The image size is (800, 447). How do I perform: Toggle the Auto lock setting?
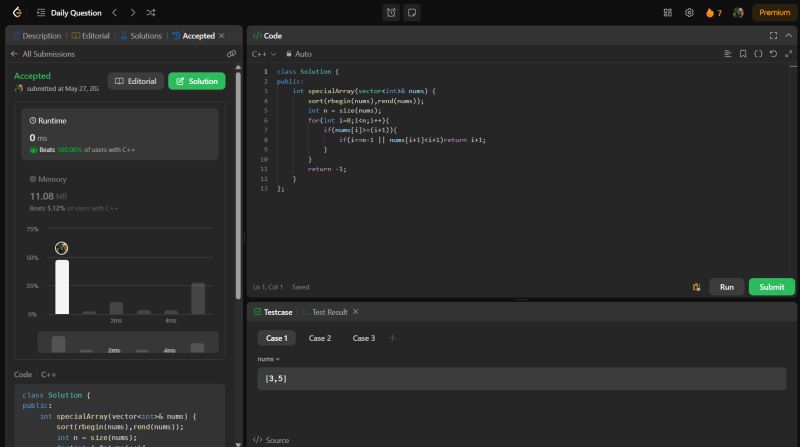click(x=299, y=54)
